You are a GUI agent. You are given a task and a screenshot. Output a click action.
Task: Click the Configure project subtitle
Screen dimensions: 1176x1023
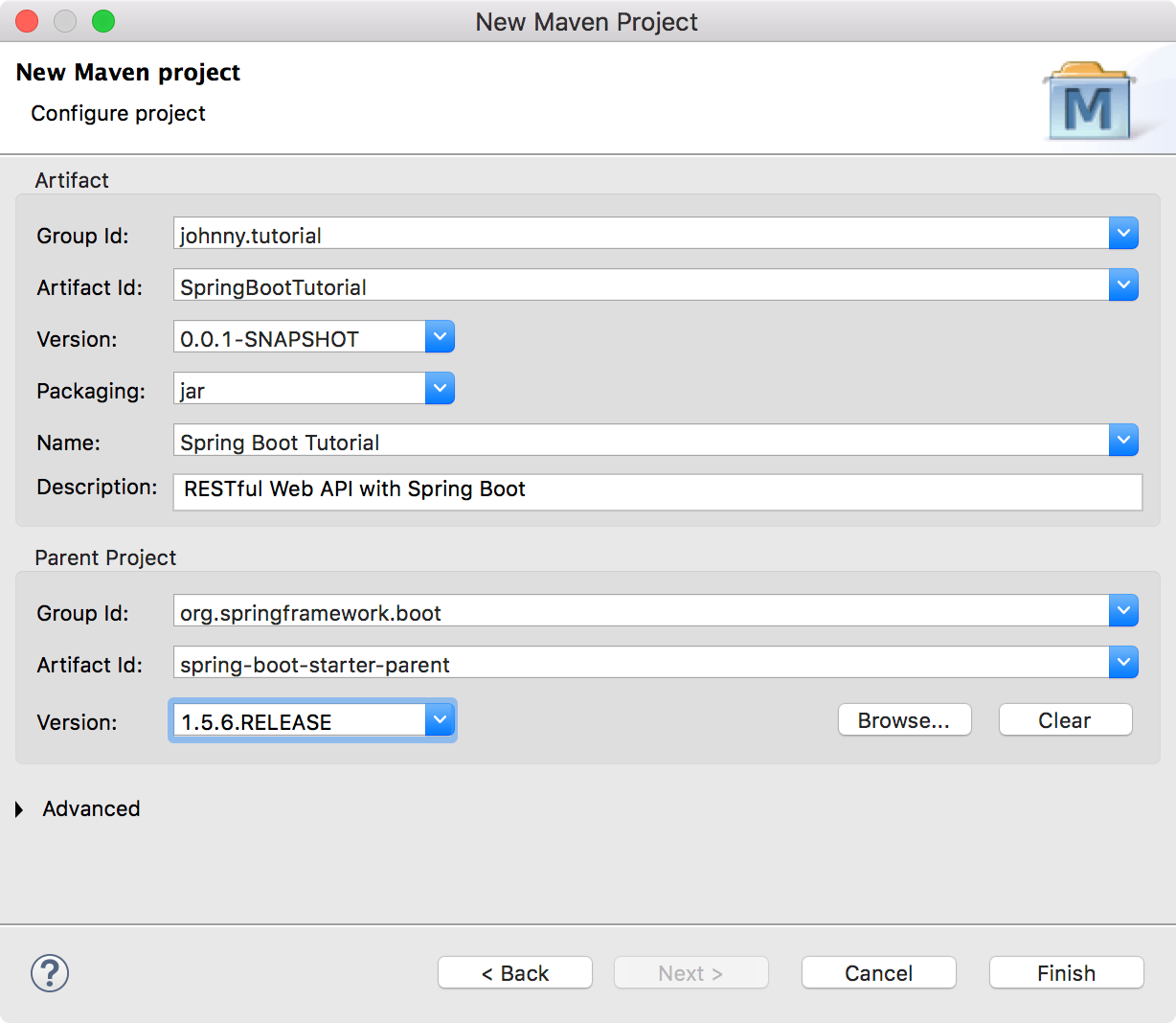pyautogui.click(x=119, y=113)
